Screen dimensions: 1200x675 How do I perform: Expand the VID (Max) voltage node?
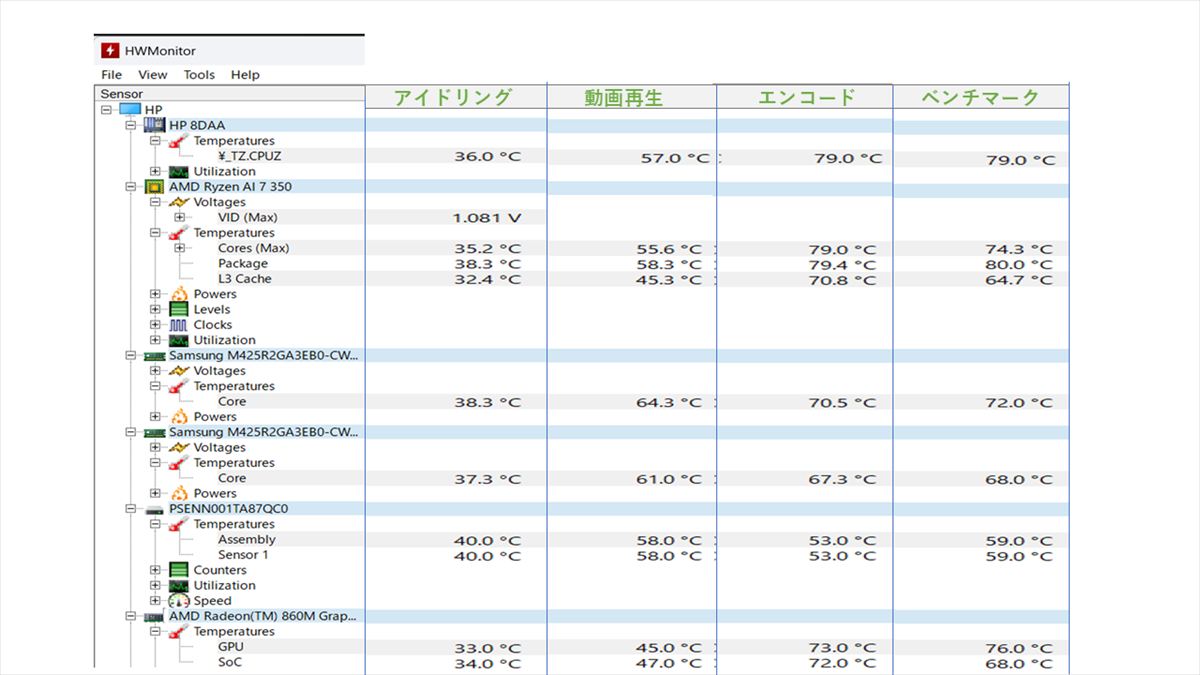(180, 218)
